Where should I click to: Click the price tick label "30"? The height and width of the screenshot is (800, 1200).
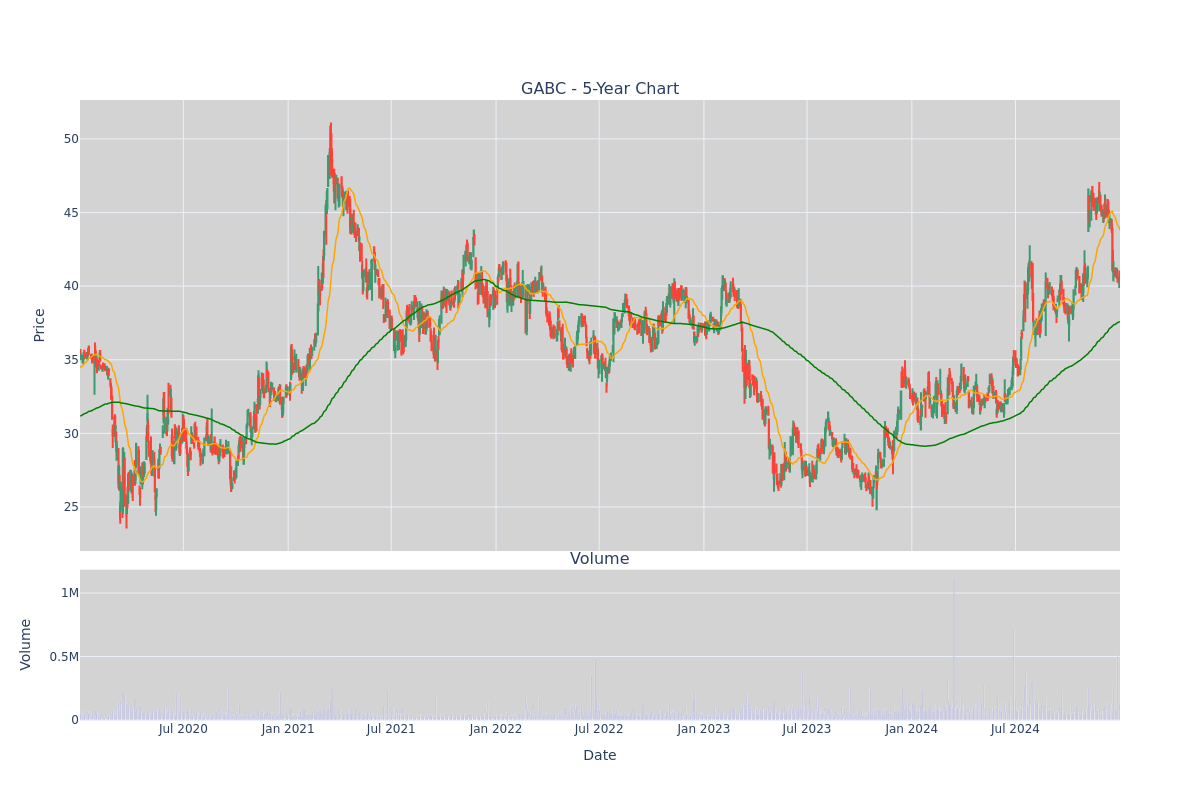pos(71,434)
